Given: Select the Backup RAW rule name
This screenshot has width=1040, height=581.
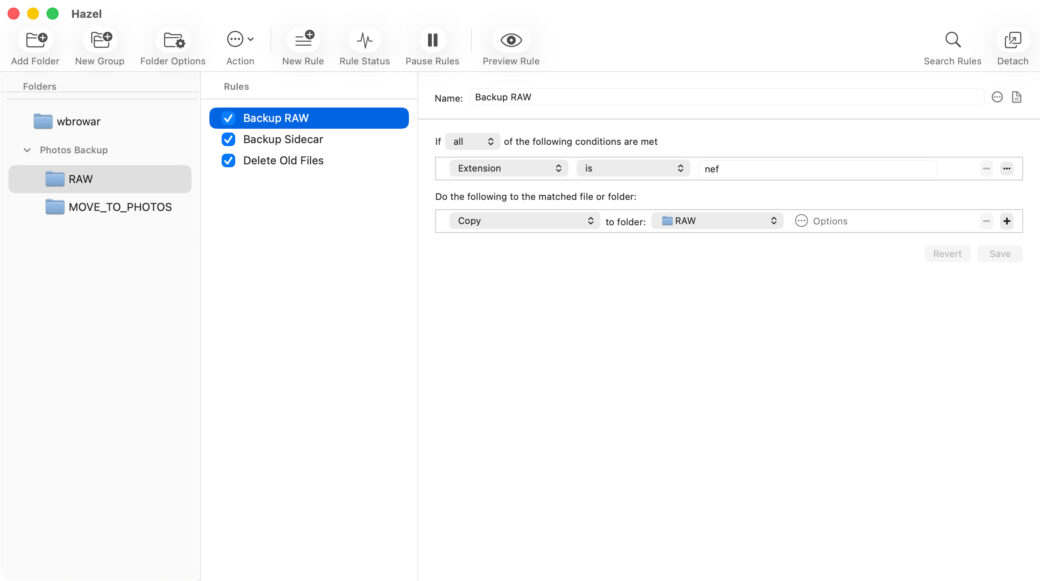Looking at the screenshot, I should coord(276,118).
